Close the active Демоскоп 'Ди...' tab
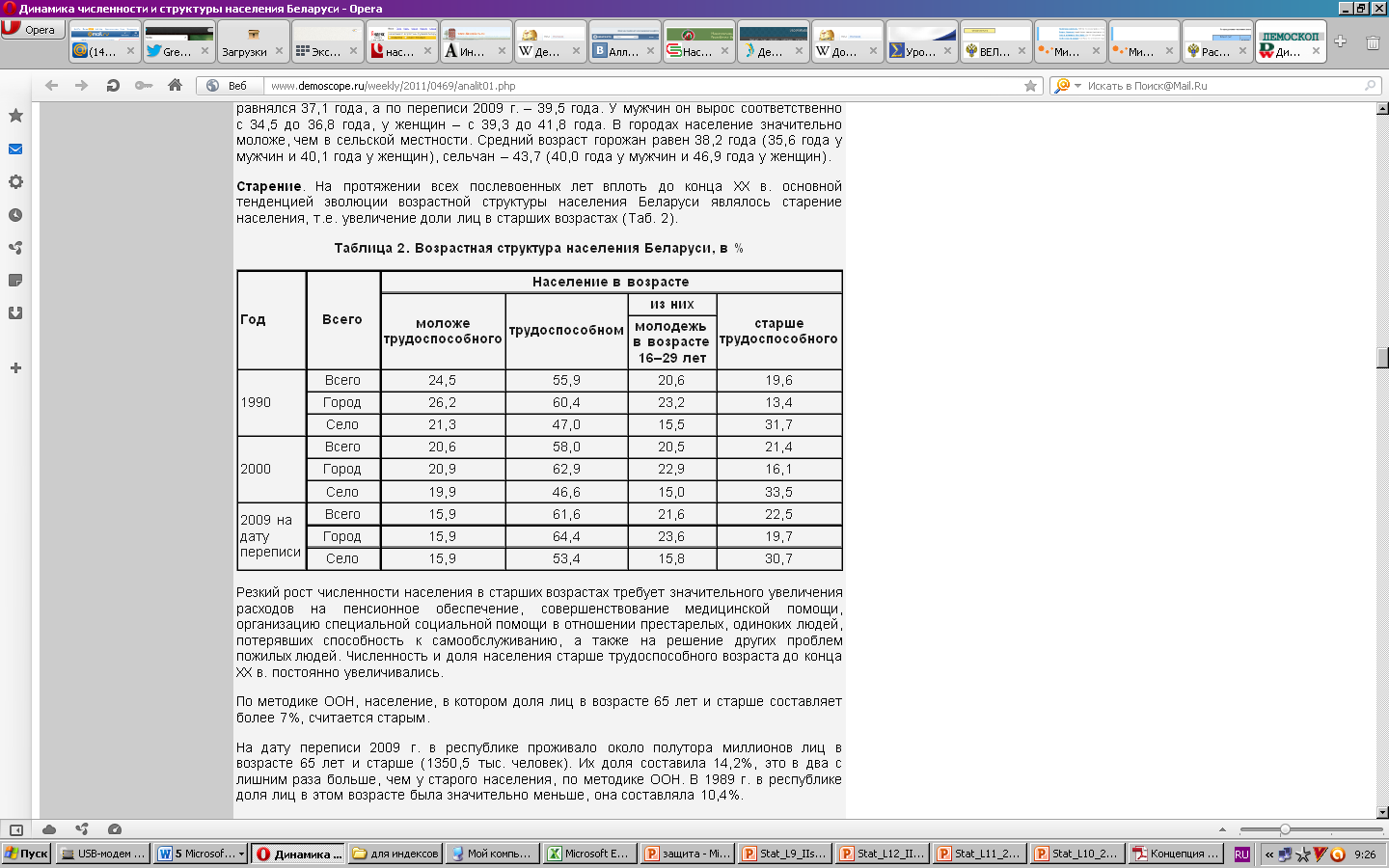 pos(1316,51)
